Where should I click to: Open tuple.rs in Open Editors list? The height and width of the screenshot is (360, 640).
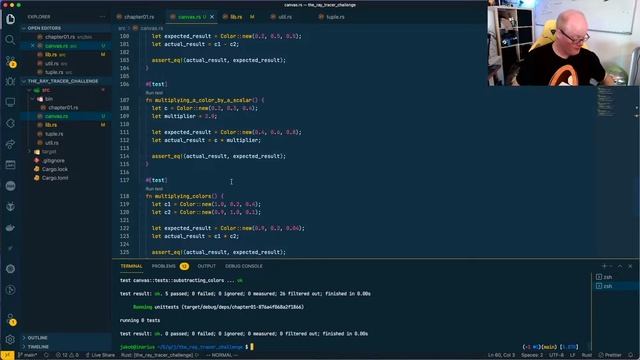coord(65,72)
